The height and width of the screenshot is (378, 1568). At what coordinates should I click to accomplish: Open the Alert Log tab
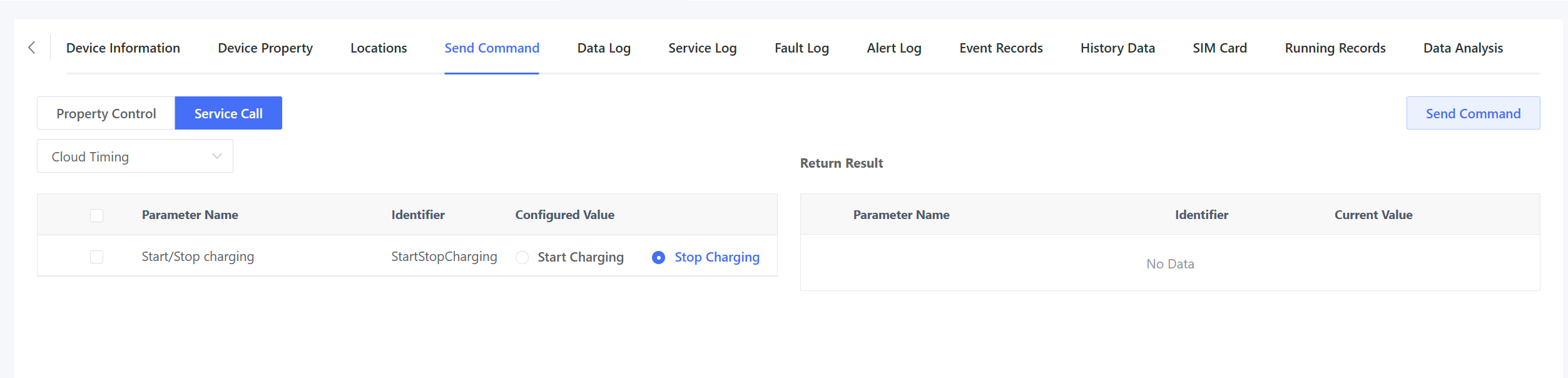click(x=894, y=48)
